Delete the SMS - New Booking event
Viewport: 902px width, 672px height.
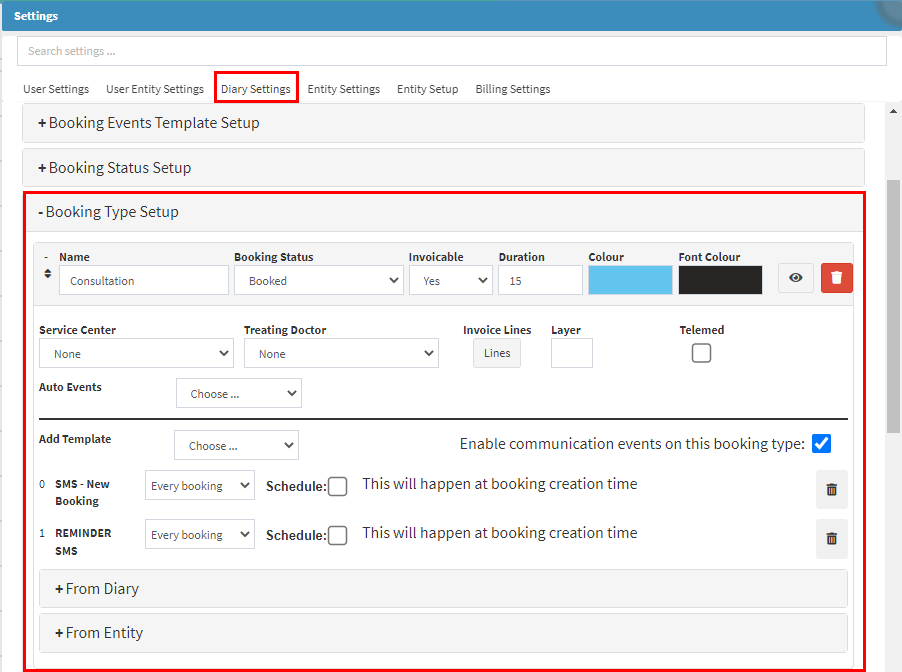click(x=831, y=490)
